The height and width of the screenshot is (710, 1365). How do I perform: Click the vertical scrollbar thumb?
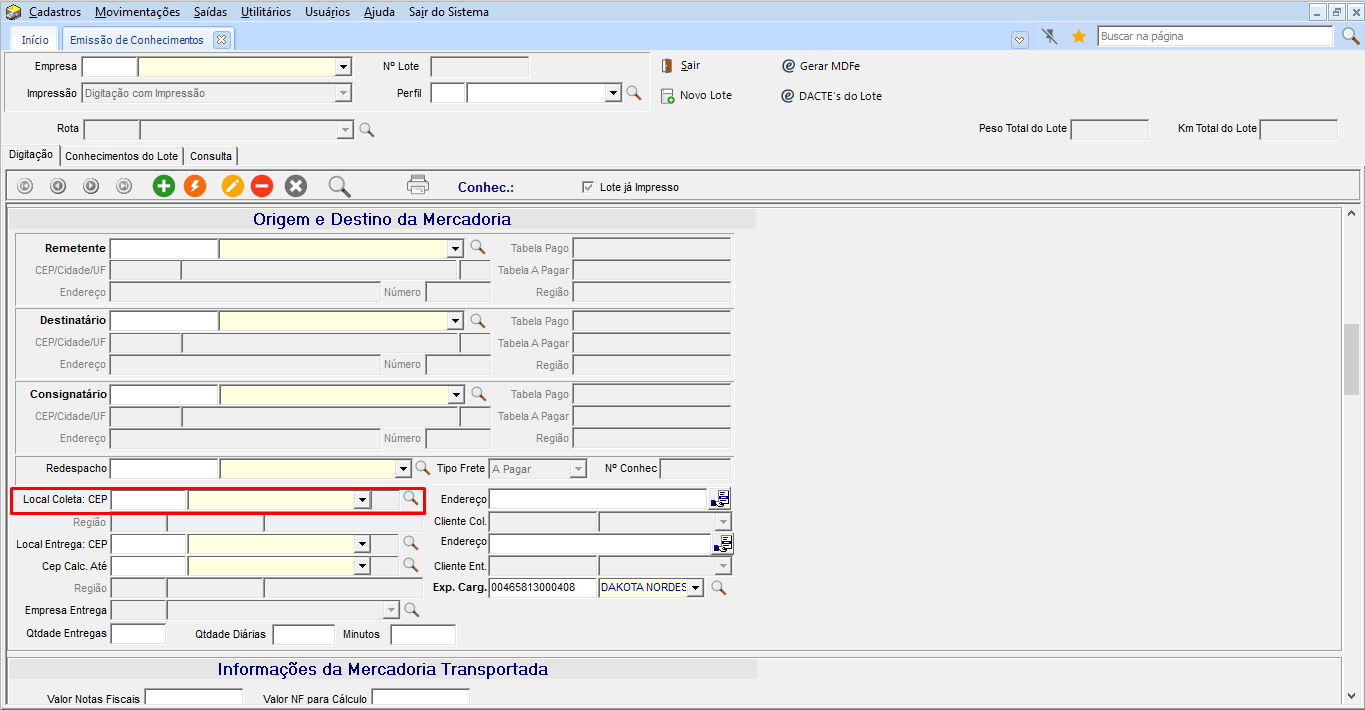click(1351, 359)
